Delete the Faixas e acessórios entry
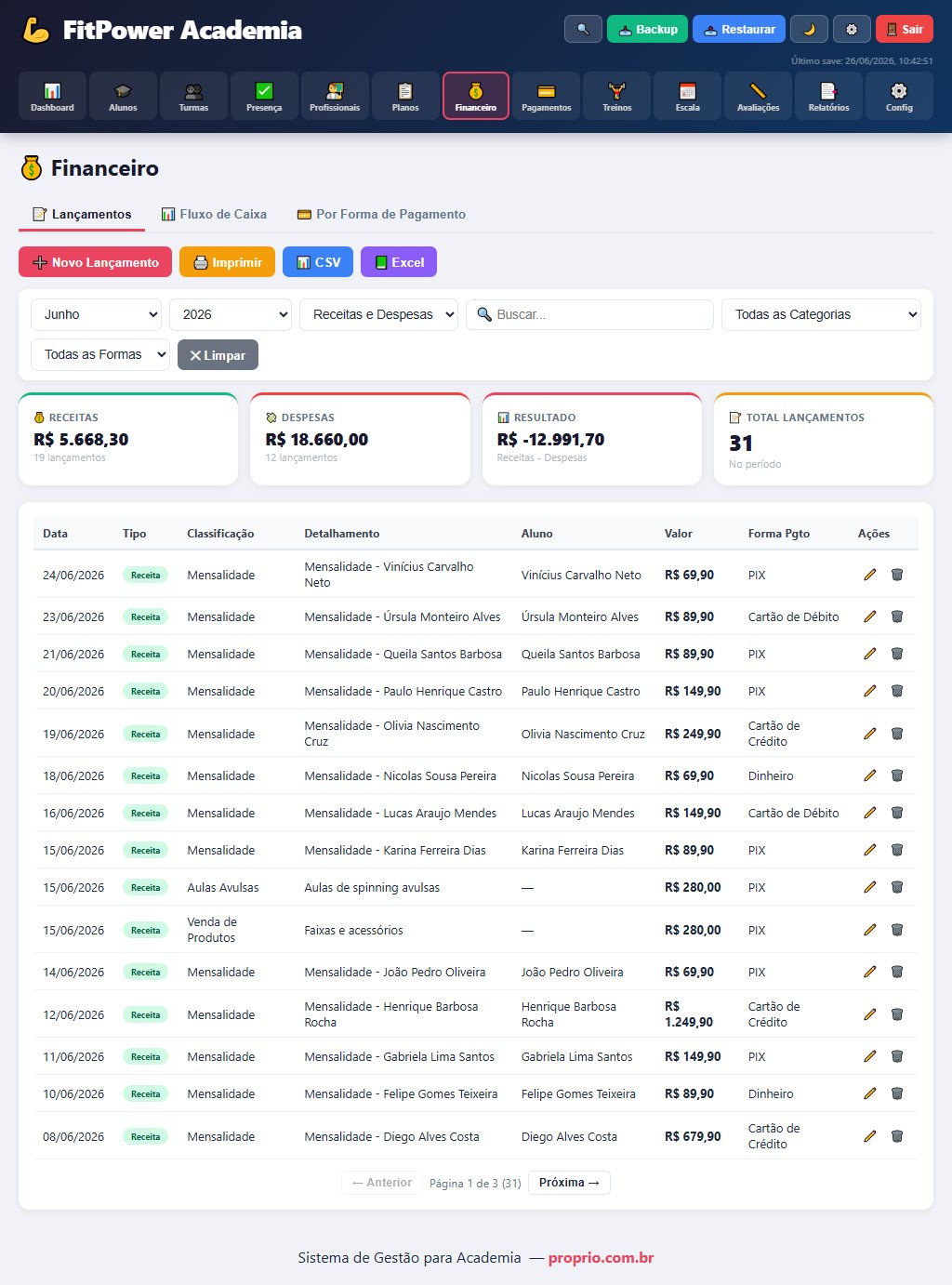This screenshot has width=952, height=1285. coord(897,930)
